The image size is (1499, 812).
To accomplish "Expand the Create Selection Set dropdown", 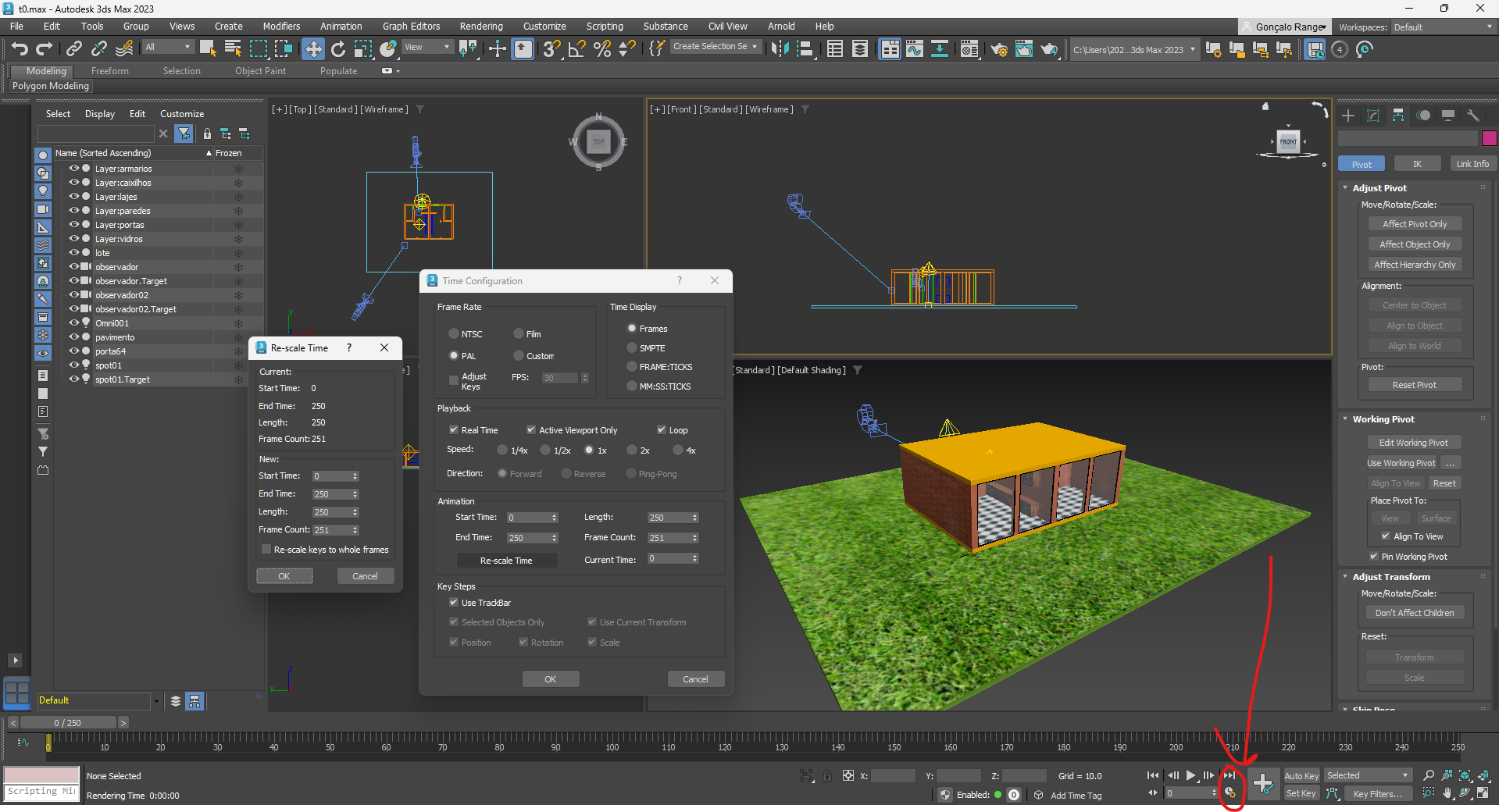I will pyautogui.click(x=755, y=47).
